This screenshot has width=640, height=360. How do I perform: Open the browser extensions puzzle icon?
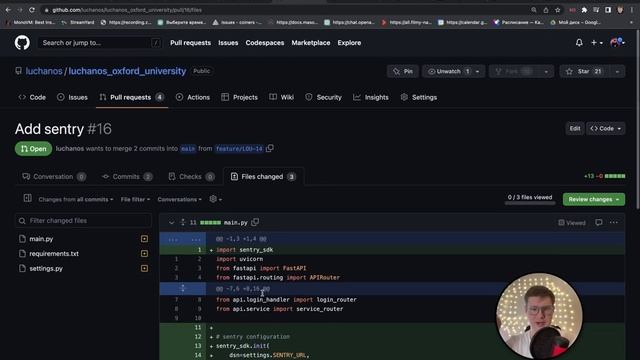tap(584, 10)
